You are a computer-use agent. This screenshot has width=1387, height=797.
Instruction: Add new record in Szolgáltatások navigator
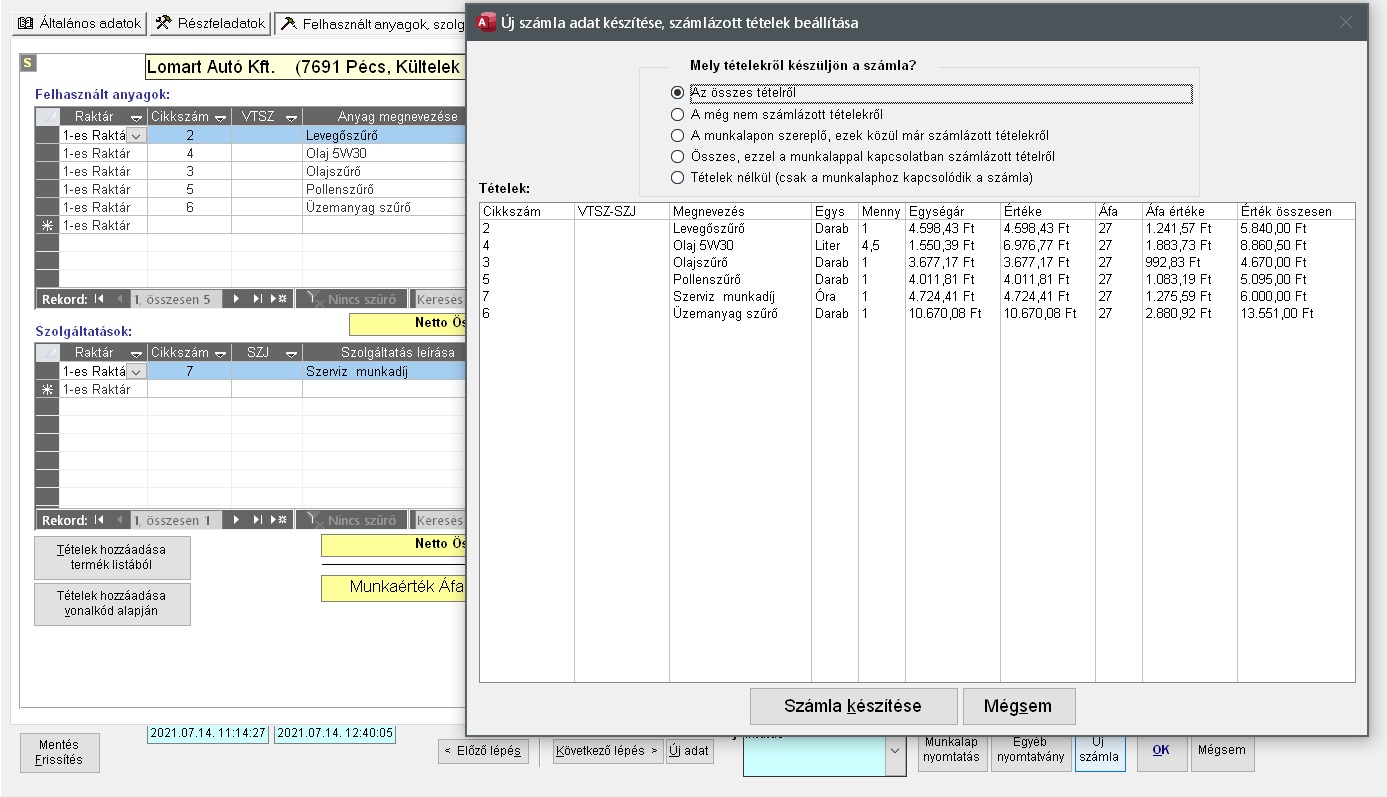click(281, 521)
